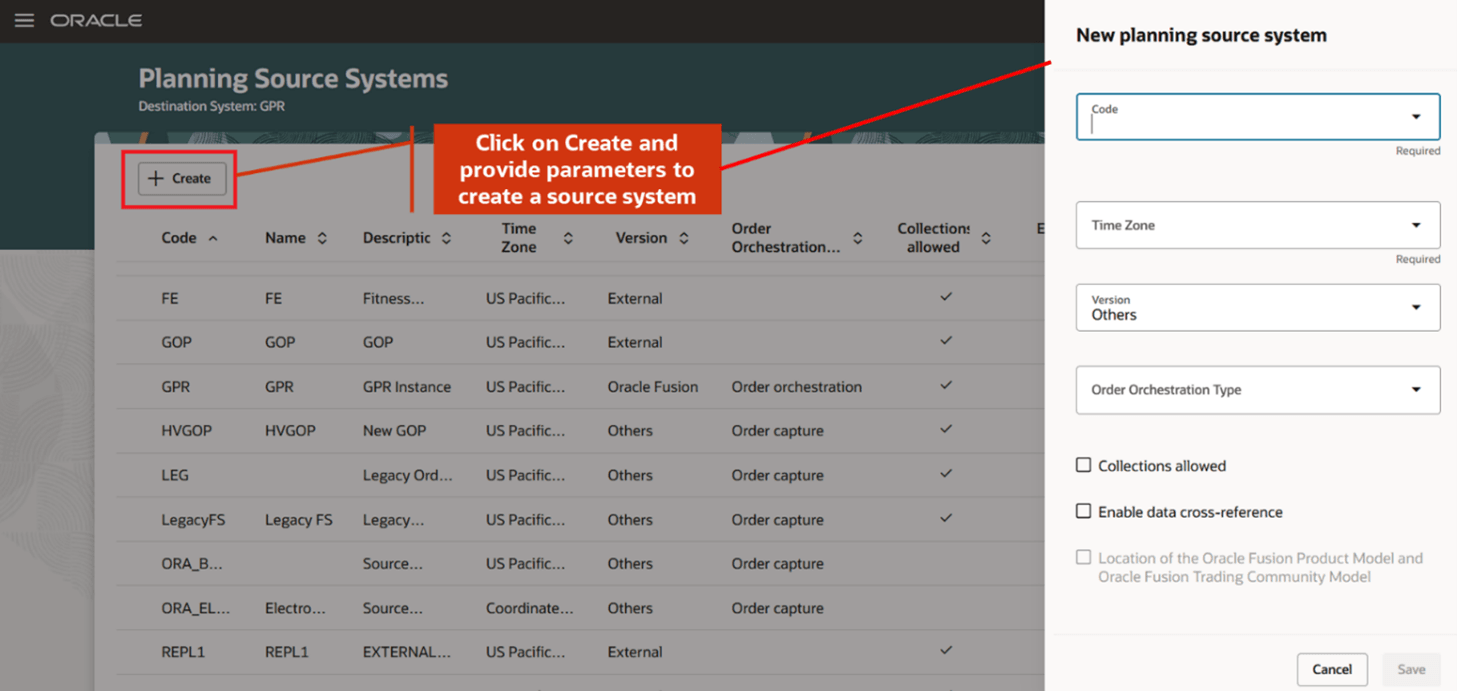Expand the Time Zone dropdown
The image size is (1457, 691).
pos(1416,224)
